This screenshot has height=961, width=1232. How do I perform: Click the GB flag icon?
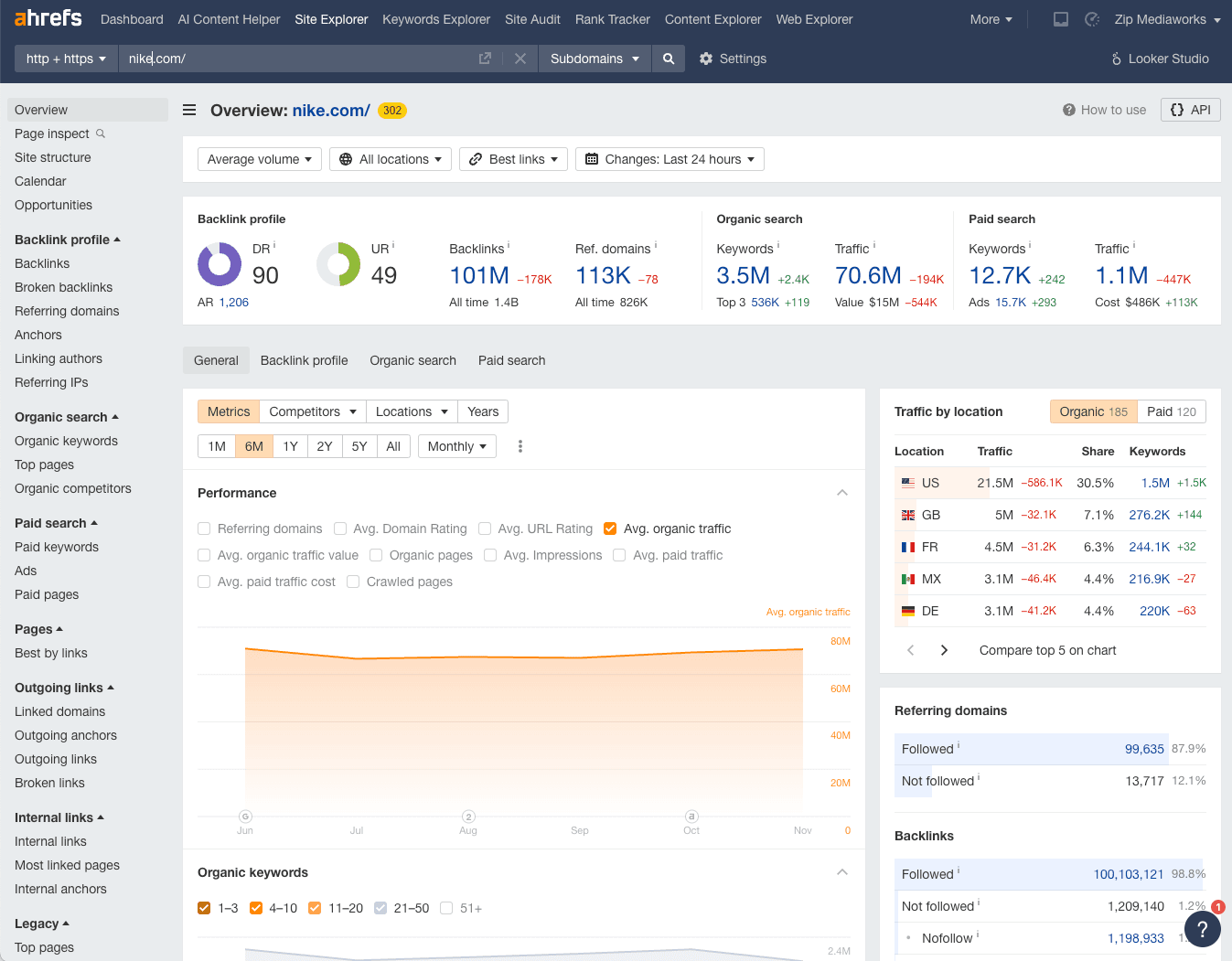[x=908, y=515]
